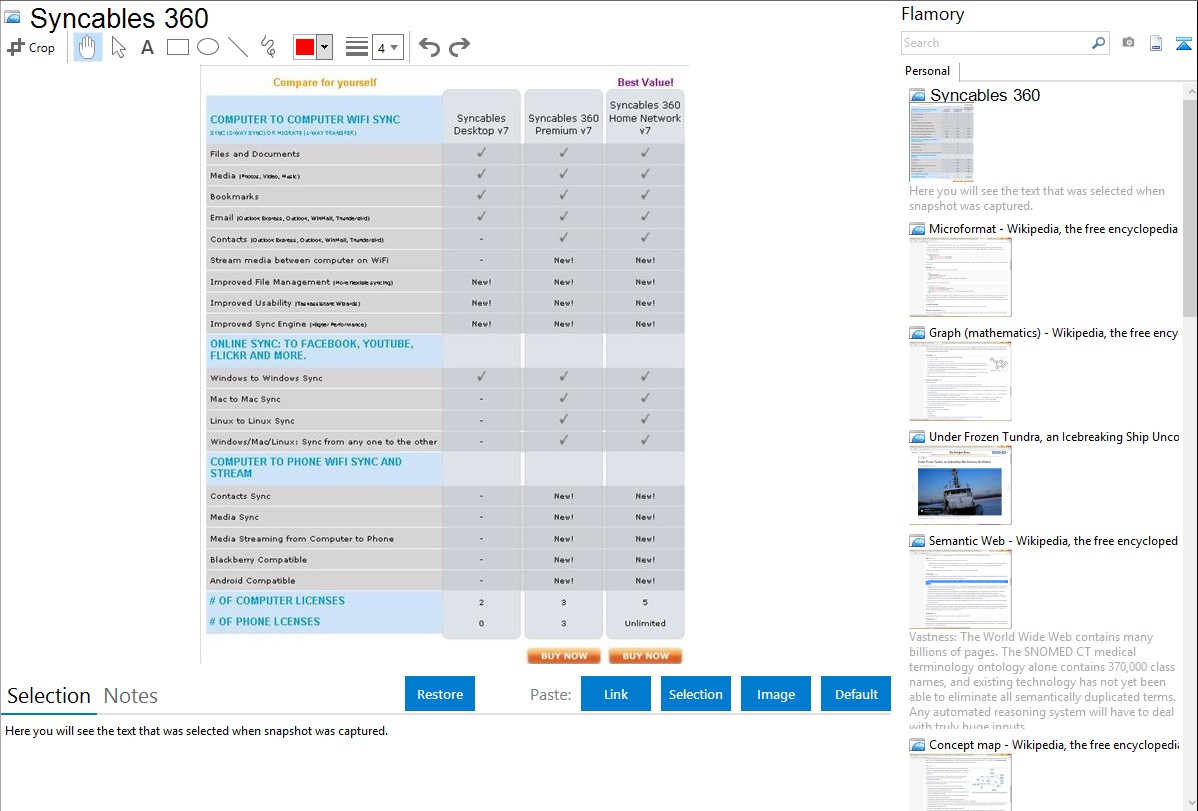Viewport: 1198px width, 811px height.
Task: Open the Microformat Wikipedia snapshot thumbnail
Action: point(960,277)
